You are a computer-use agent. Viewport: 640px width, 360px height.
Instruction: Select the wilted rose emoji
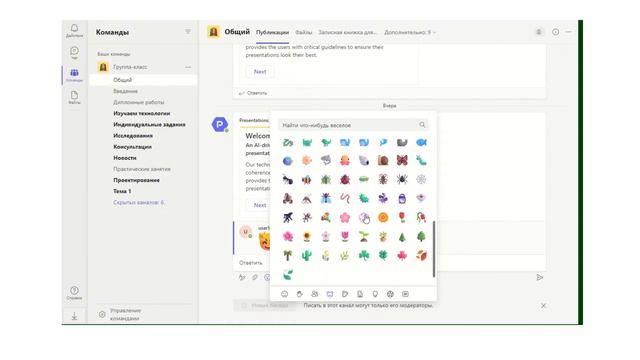[421, 218]
